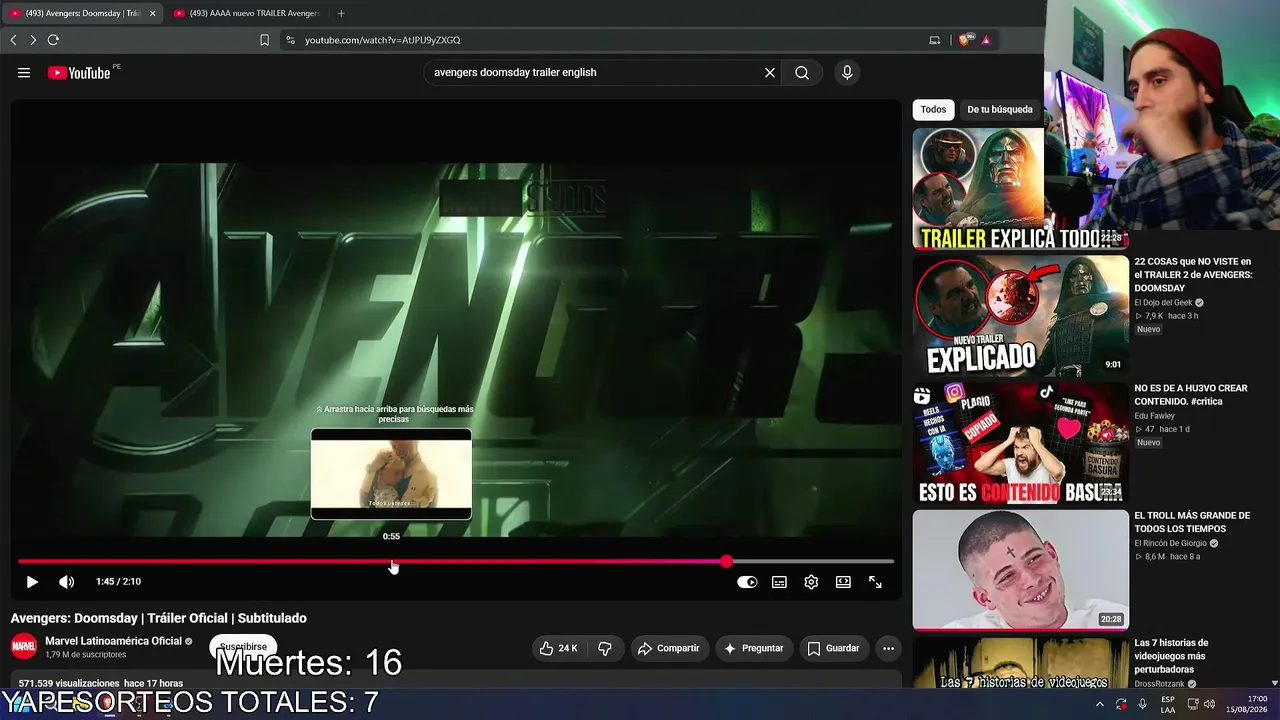
Task: Select the Todos filter chip
Action: [933, 109]
